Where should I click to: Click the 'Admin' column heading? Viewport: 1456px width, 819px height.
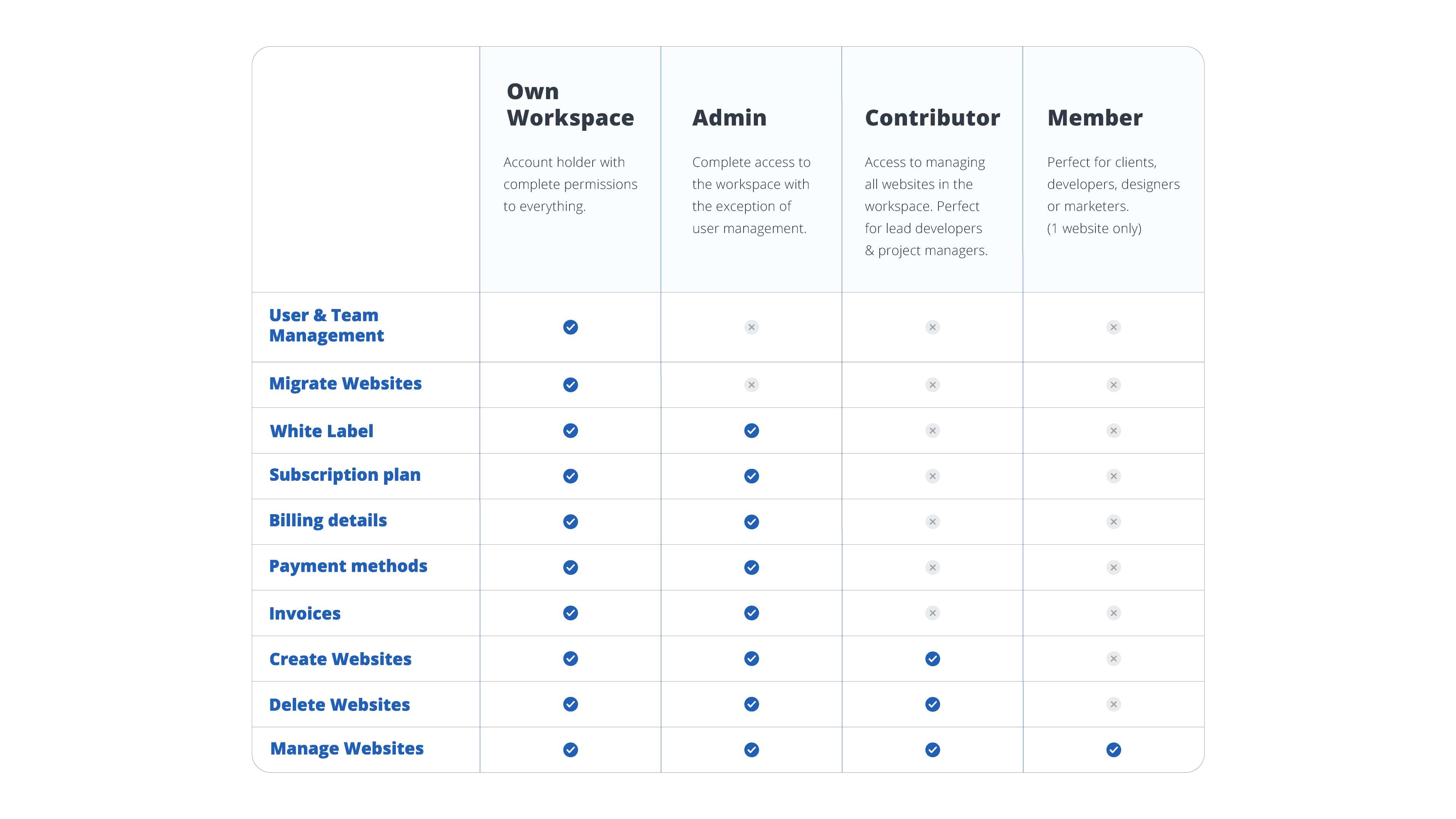(730, 118)
